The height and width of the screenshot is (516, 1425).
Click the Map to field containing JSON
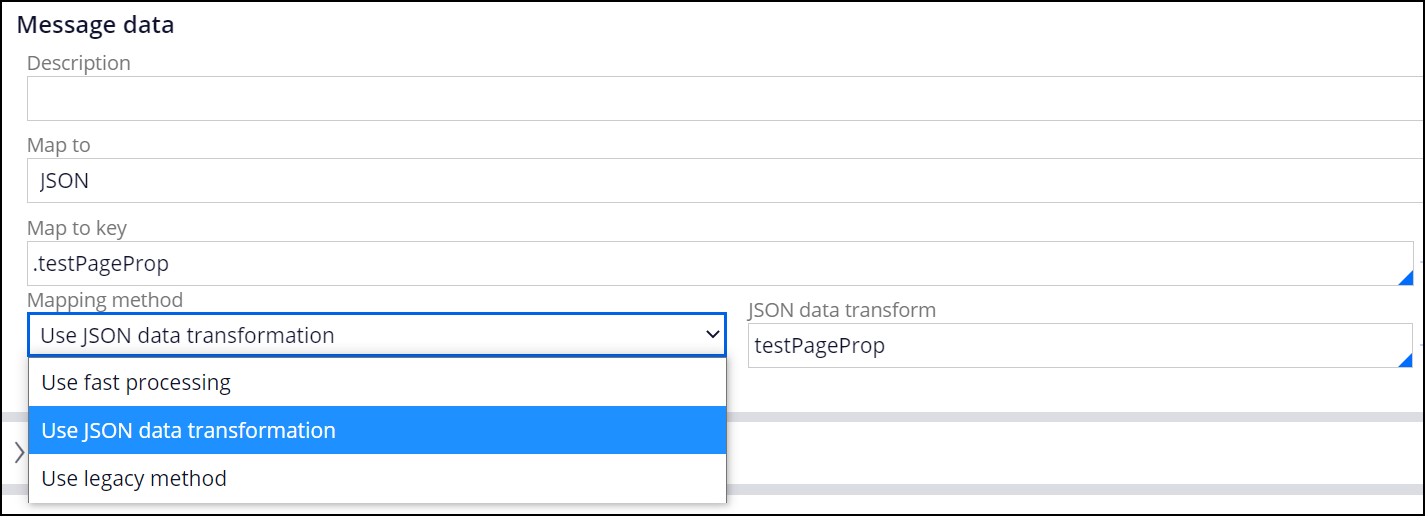click(720, 181)
